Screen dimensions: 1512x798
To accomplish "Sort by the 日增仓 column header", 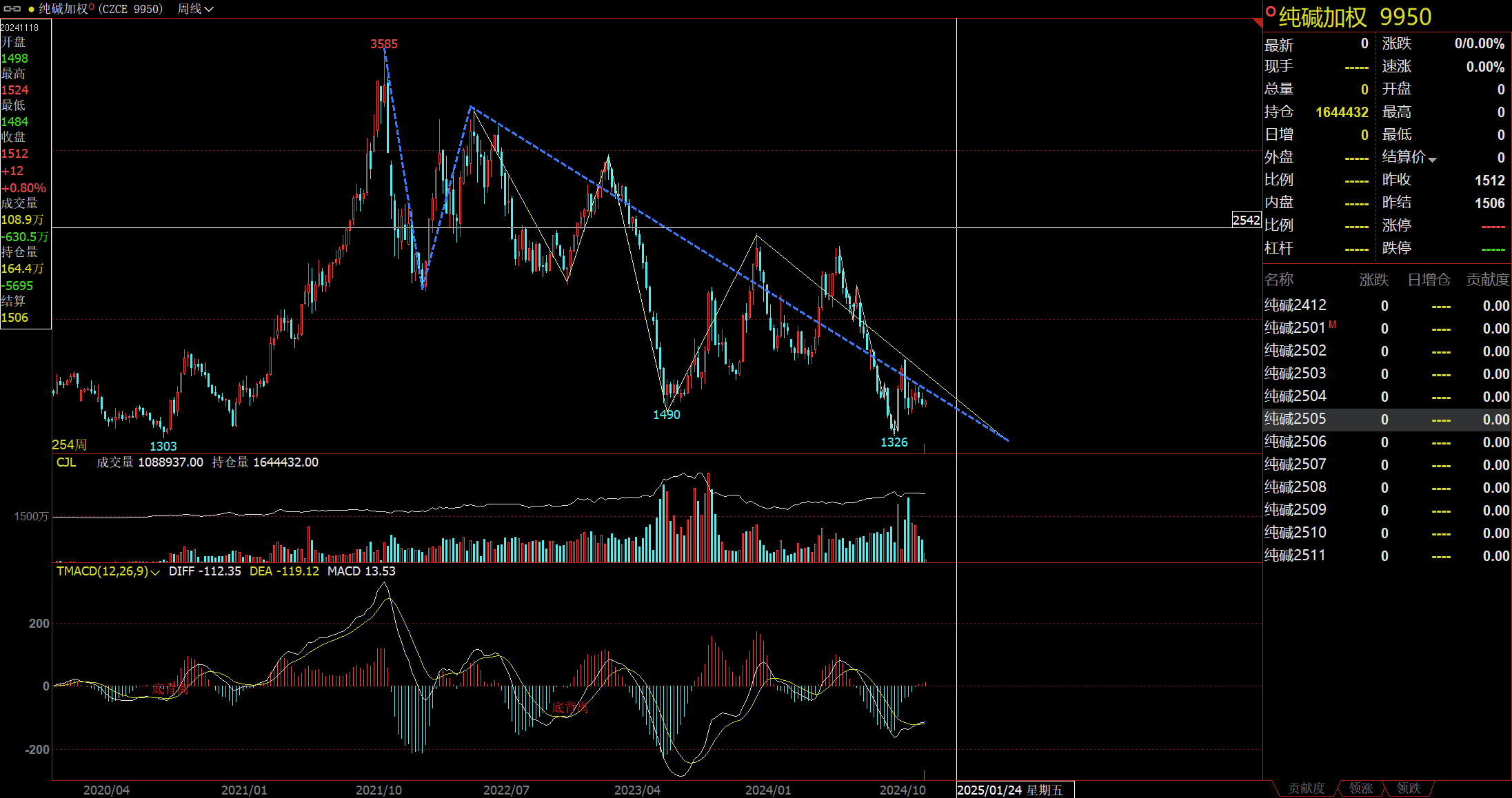I will (1429, 280).
